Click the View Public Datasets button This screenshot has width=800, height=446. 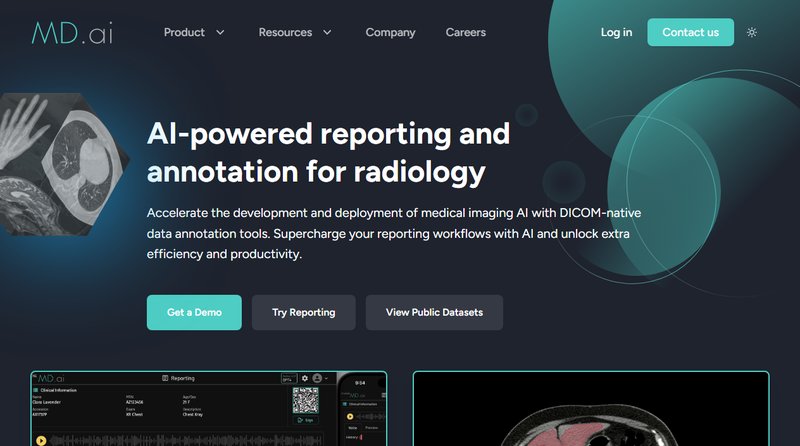pyautogui.click(x=434, y=312)
